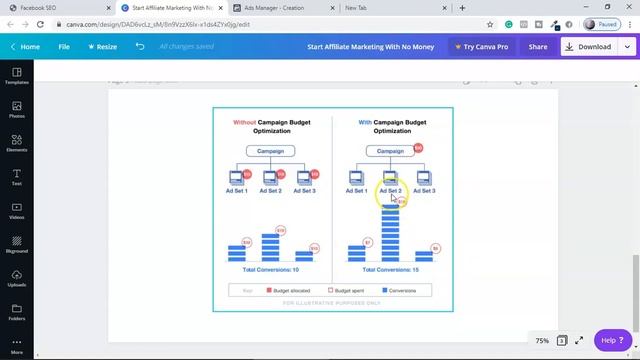Open the page grid view icon
Image resolution: width=640 pixels, height=360 pixels.
(x=562, y=340)
